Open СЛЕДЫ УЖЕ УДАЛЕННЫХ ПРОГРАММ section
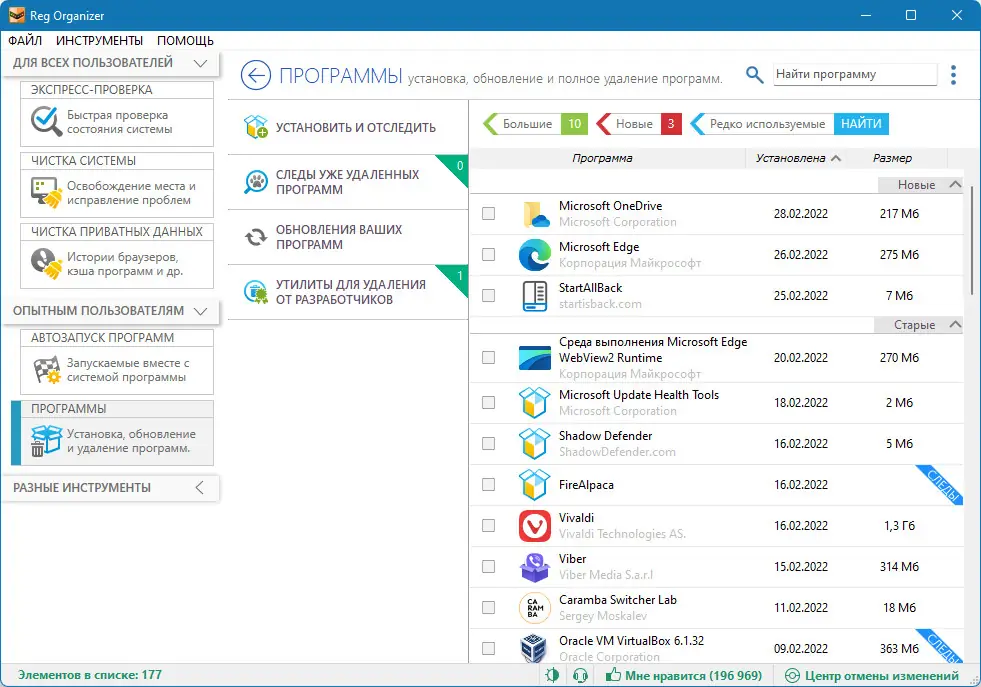981x687 pixels. (x=348, y=182)
